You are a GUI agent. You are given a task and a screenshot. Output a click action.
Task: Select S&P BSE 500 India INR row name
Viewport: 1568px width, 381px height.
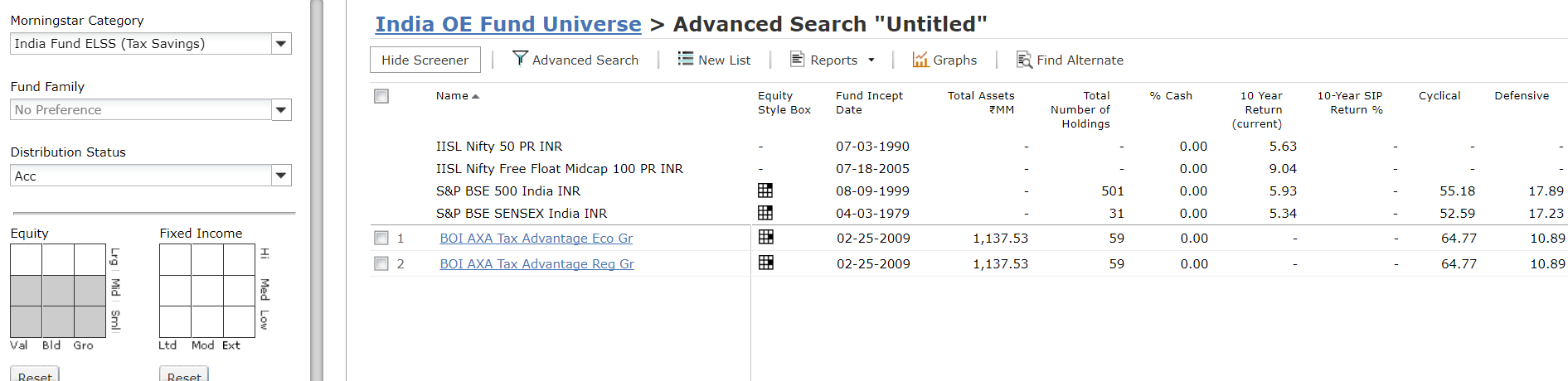tap(508, 190)
